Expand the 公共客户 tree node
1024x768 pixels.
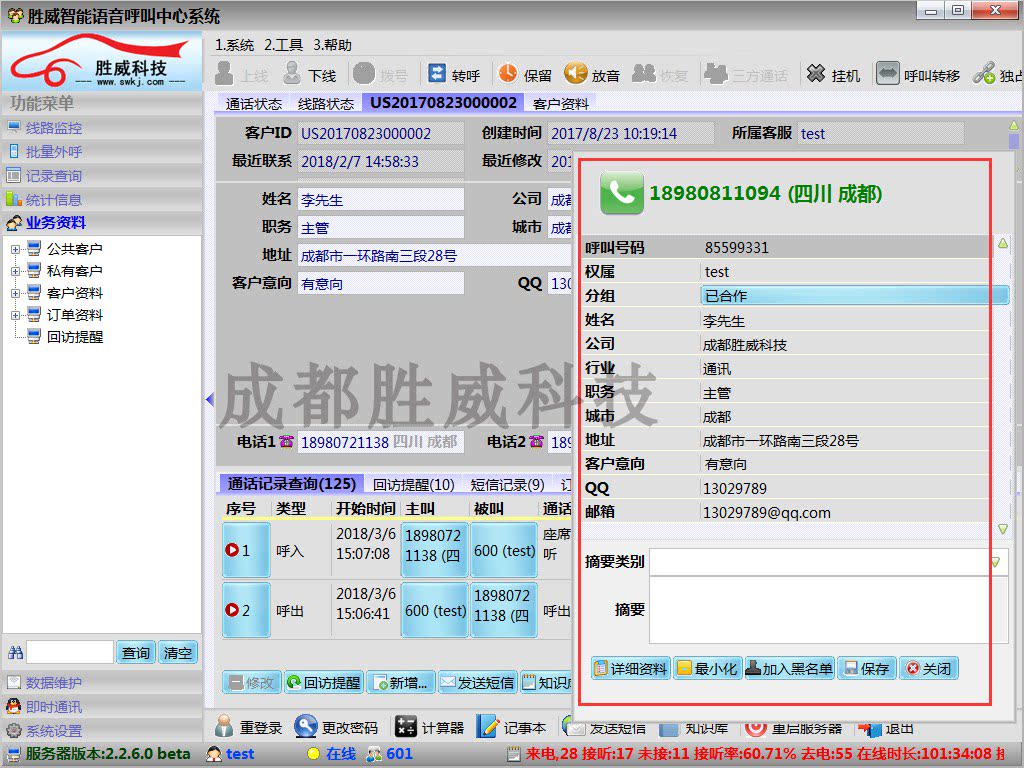click(15, 249)
